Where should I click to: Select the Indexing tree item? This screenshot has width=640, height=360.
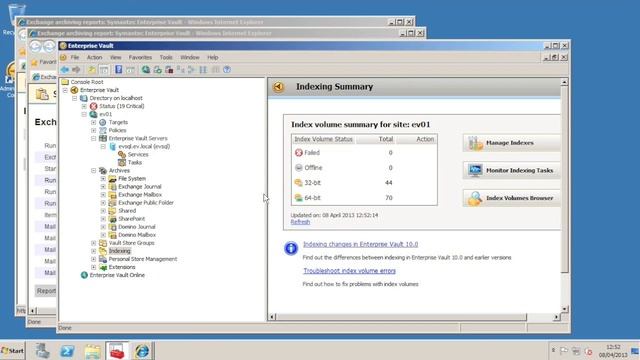pyautogui.click(x=120, y=251)
